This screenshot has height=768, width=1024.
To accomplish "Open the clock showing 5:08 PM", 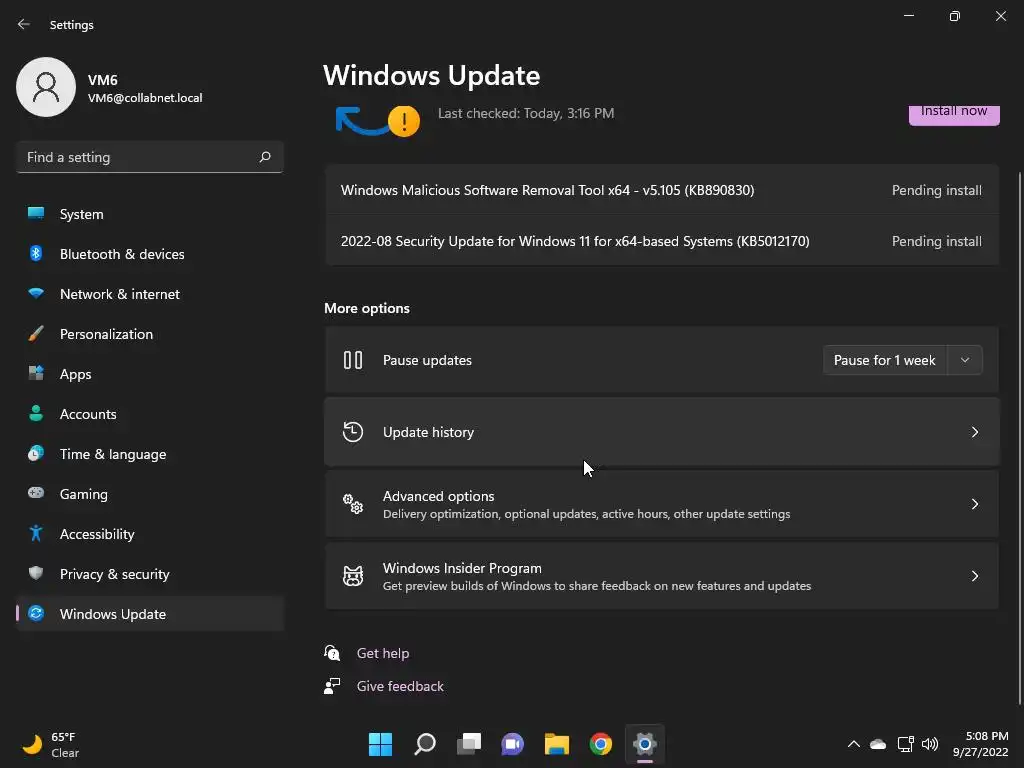I will pyautogui.click(x=980, y=744).
